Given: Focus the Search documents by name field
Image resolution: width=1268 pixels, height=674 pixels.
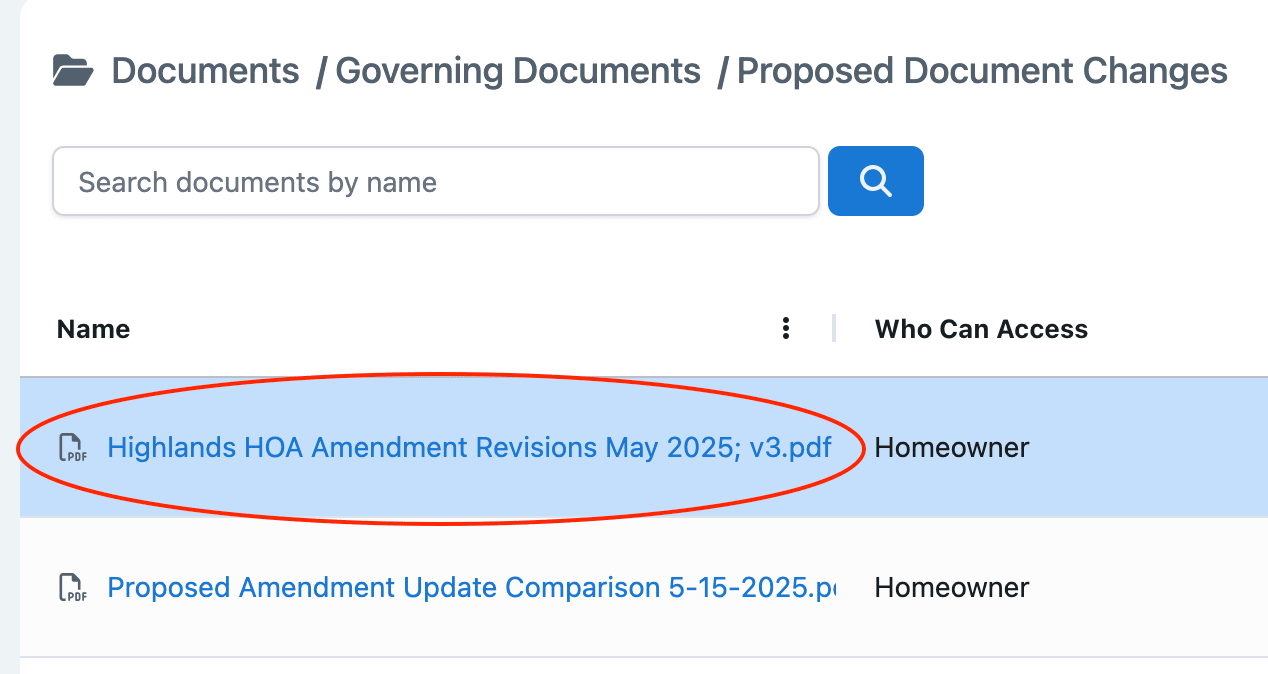Looking at the screenshot, I should [436, 182].
